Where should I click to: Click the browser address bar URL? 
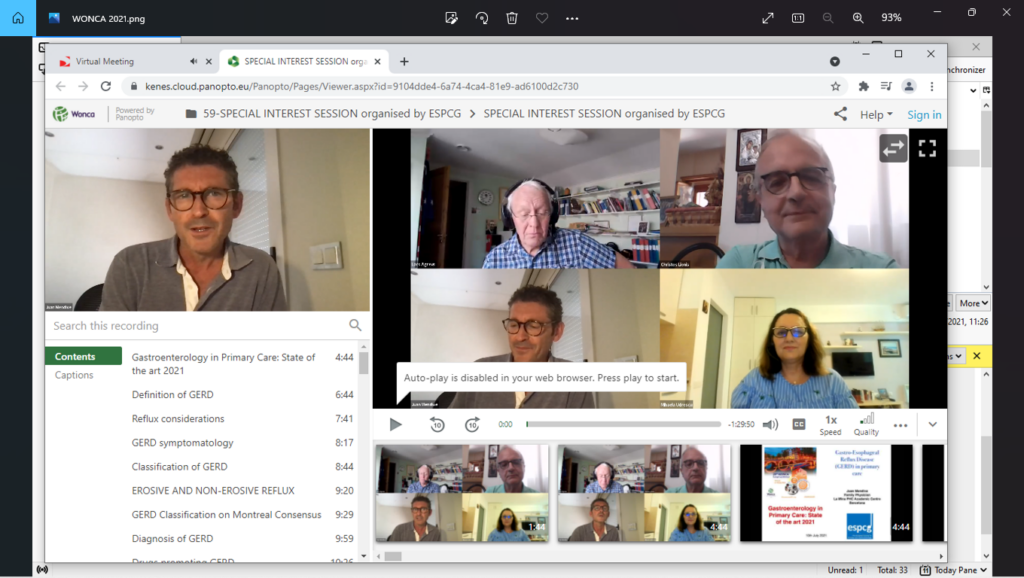pyautogui.click(x=362, y=86)
